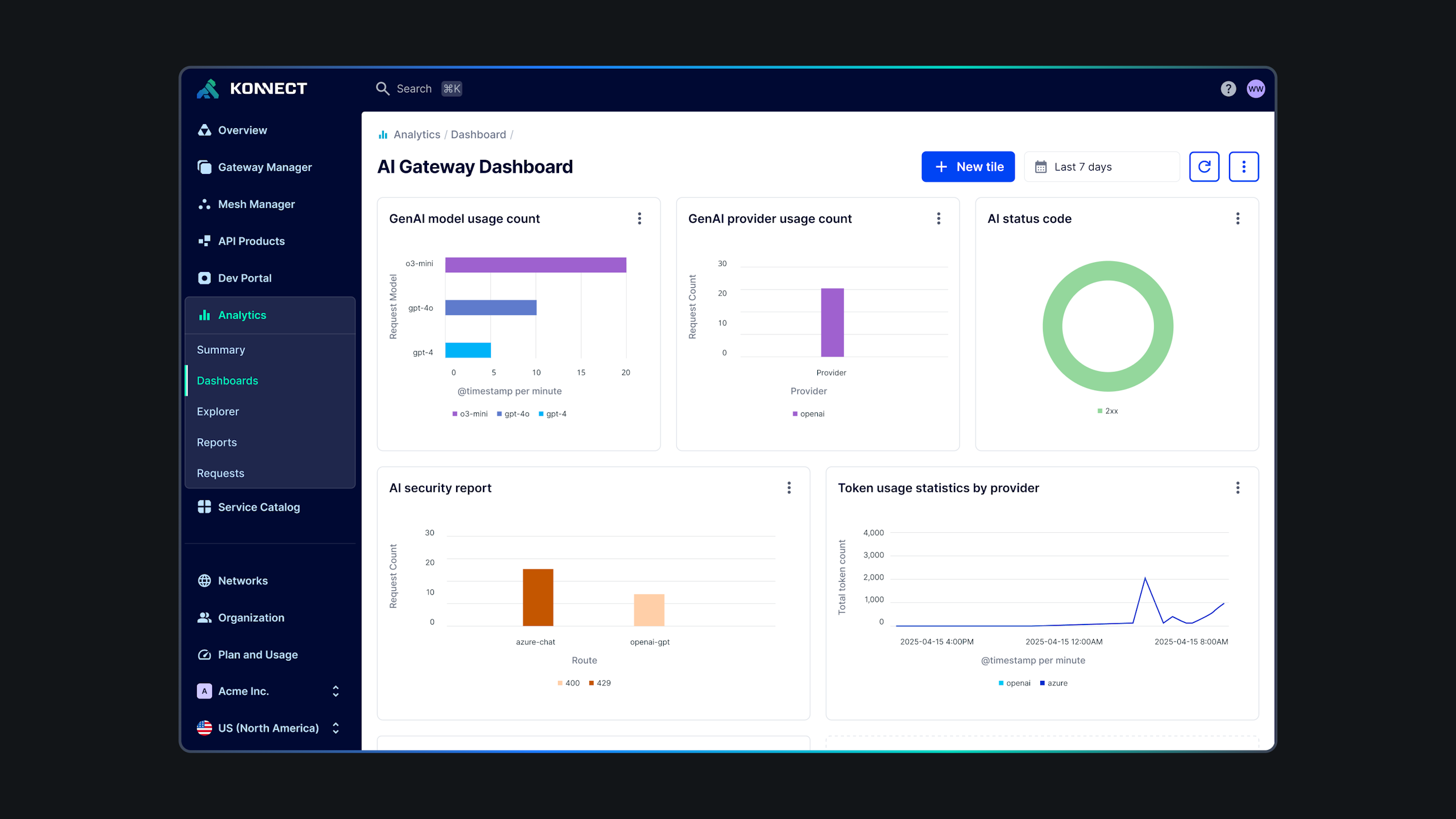Open dashboard kebab menu beside refresh
Image resolution: width=1456 pixels, height=819 pixels.
(1243, 167)
